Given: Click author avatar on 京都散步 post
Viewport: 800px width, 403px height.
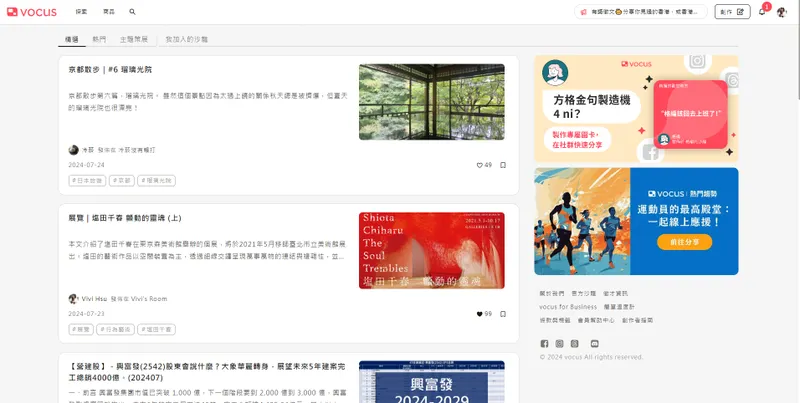Looking at the screenshot, I should click(73, 150).
